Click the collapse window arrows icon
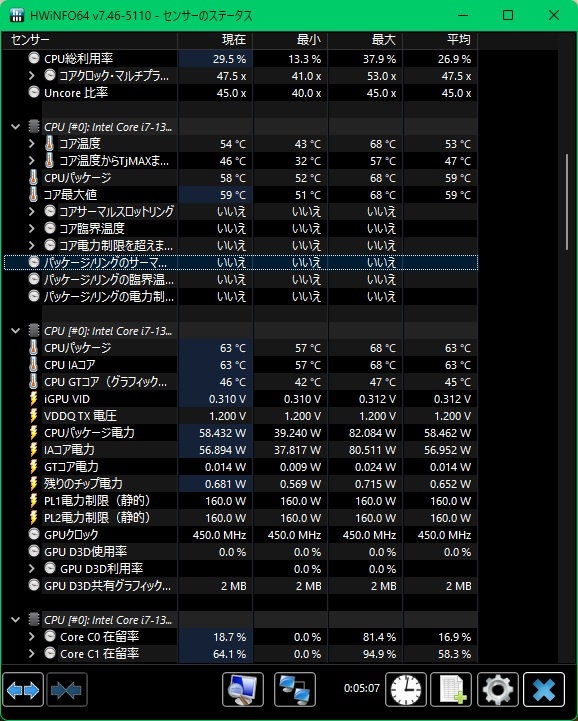Viewport: 578px width, 721px height. 67,689
